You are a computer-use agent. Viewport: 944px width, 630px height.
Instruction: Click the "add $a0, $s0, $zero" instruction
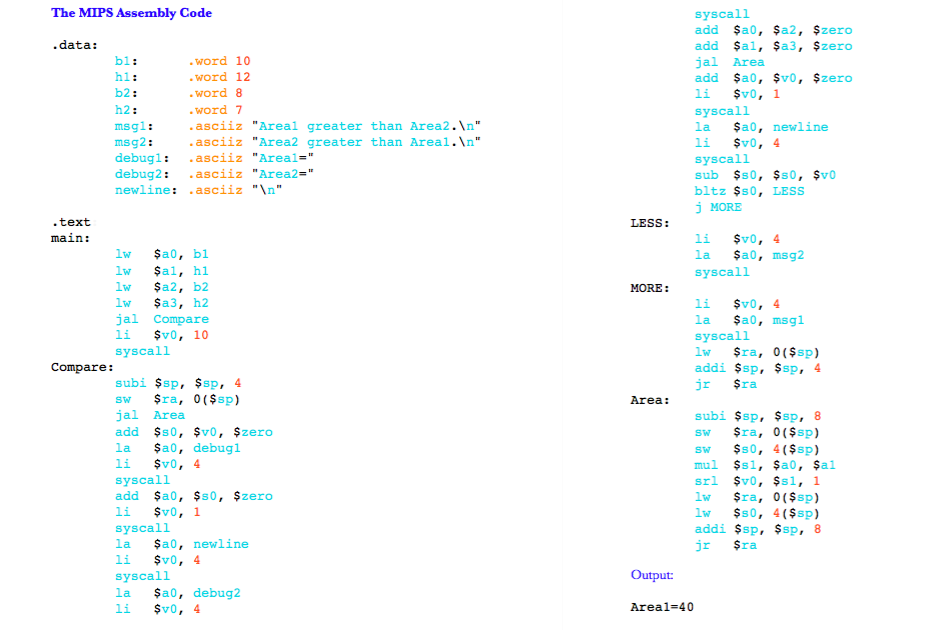point(194,496)
